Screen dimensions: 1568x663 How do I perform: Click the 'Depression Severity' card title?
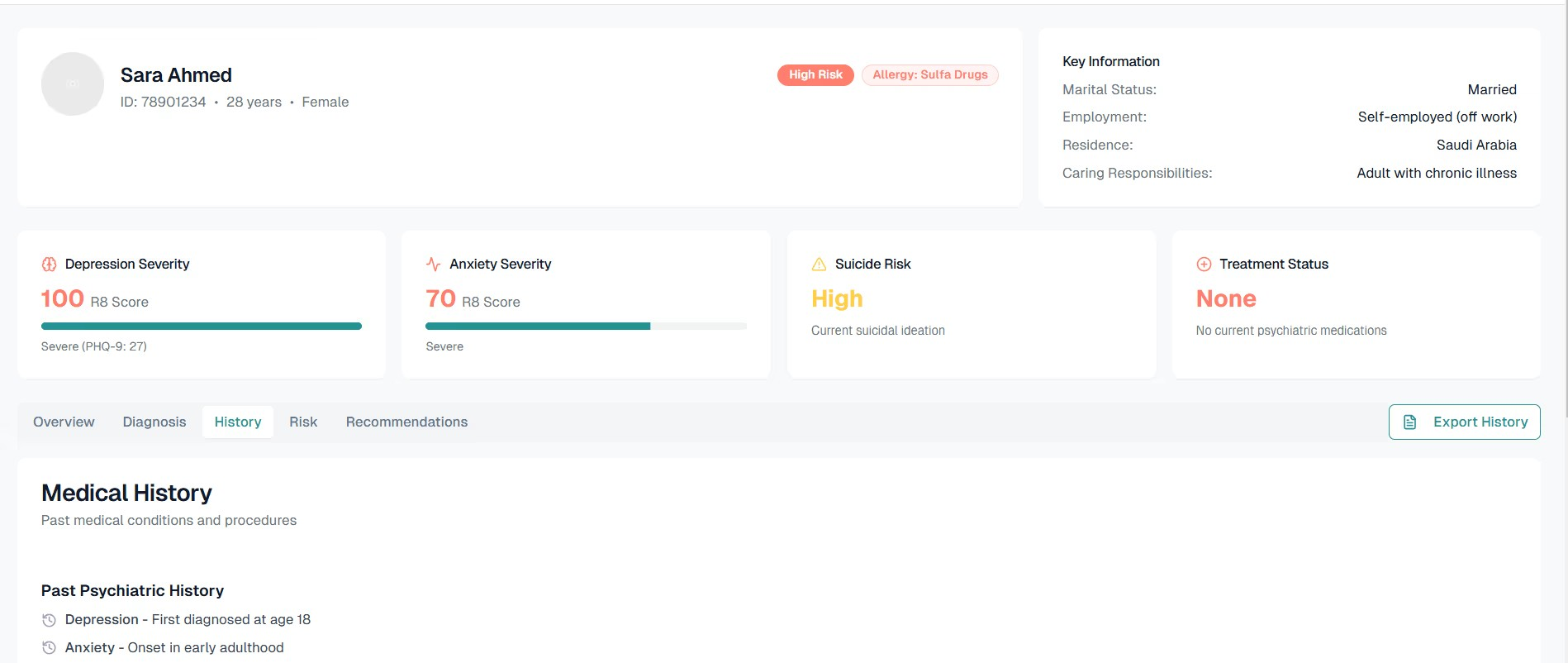[x=127, y=264]
